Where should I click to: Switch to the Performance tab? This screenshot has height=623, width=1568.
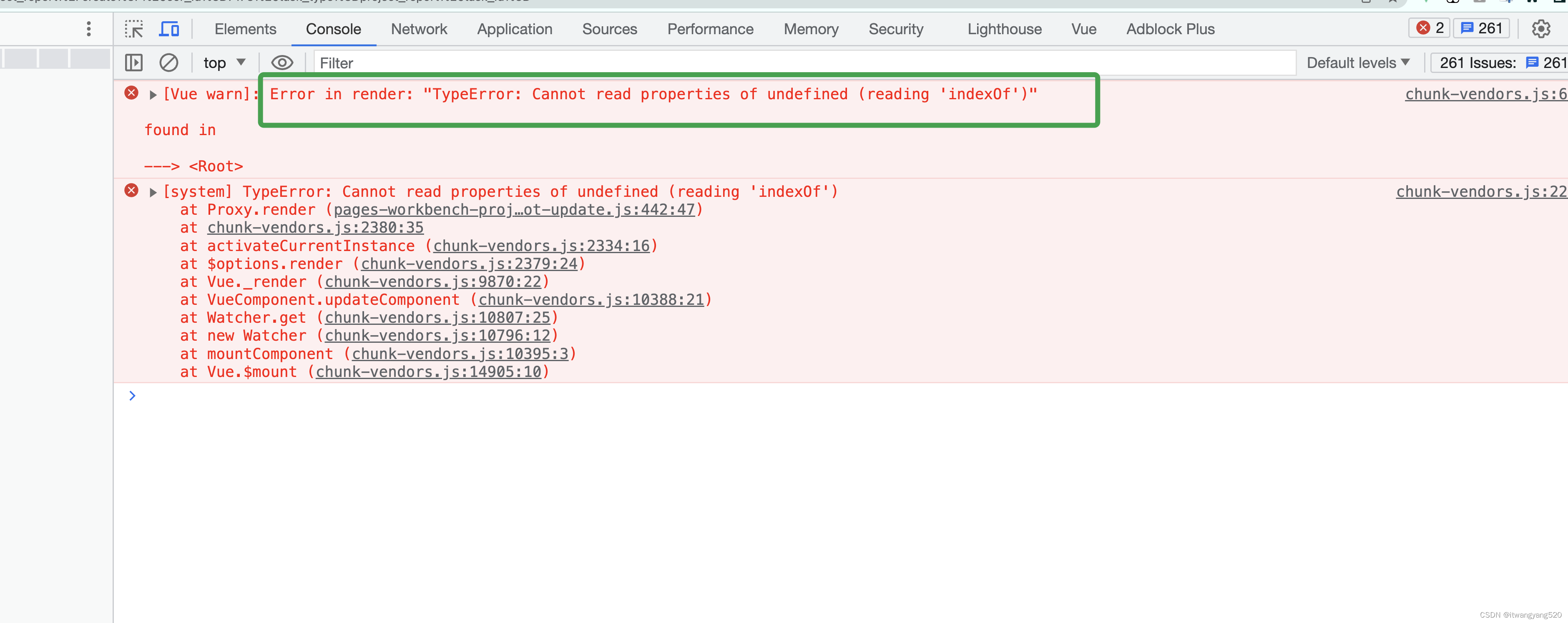point(710,29)
